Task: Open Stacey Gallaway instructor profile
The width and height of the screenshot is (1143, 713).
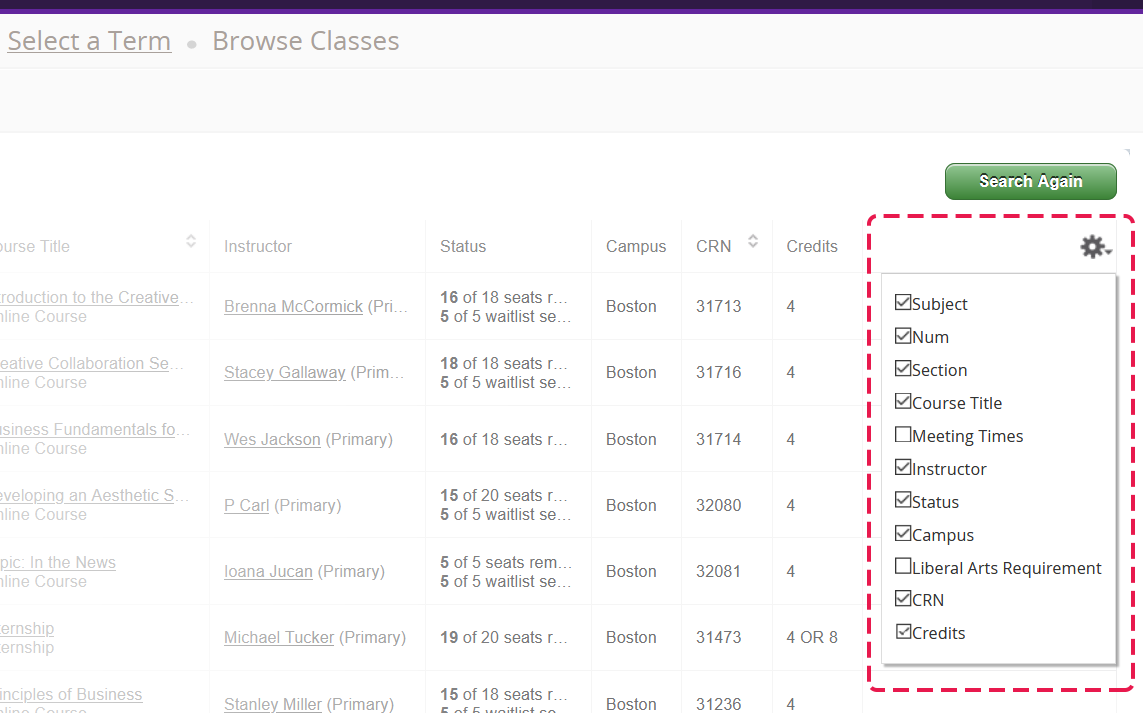Action: 284,373
